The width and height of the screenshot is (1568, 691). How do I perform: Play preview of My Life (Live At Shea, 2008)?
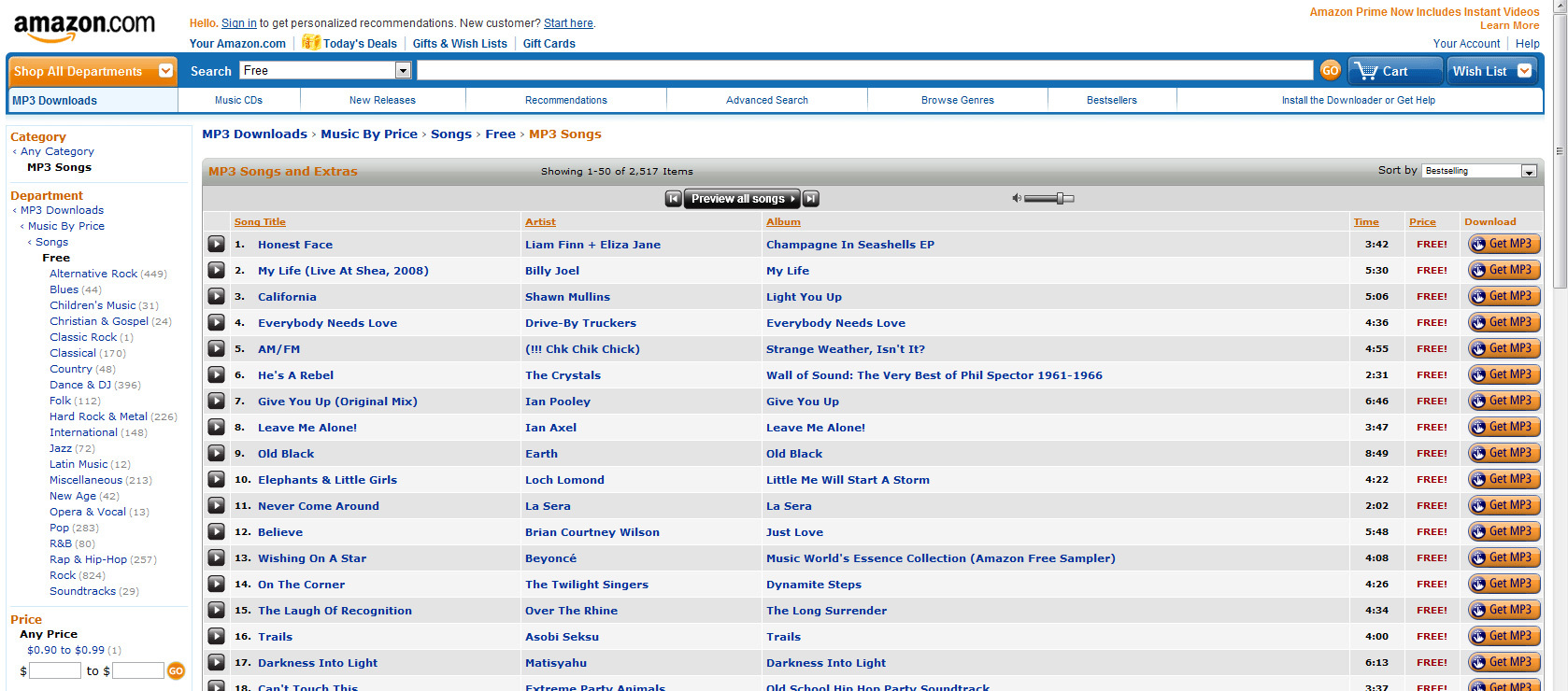pos(216,270)
